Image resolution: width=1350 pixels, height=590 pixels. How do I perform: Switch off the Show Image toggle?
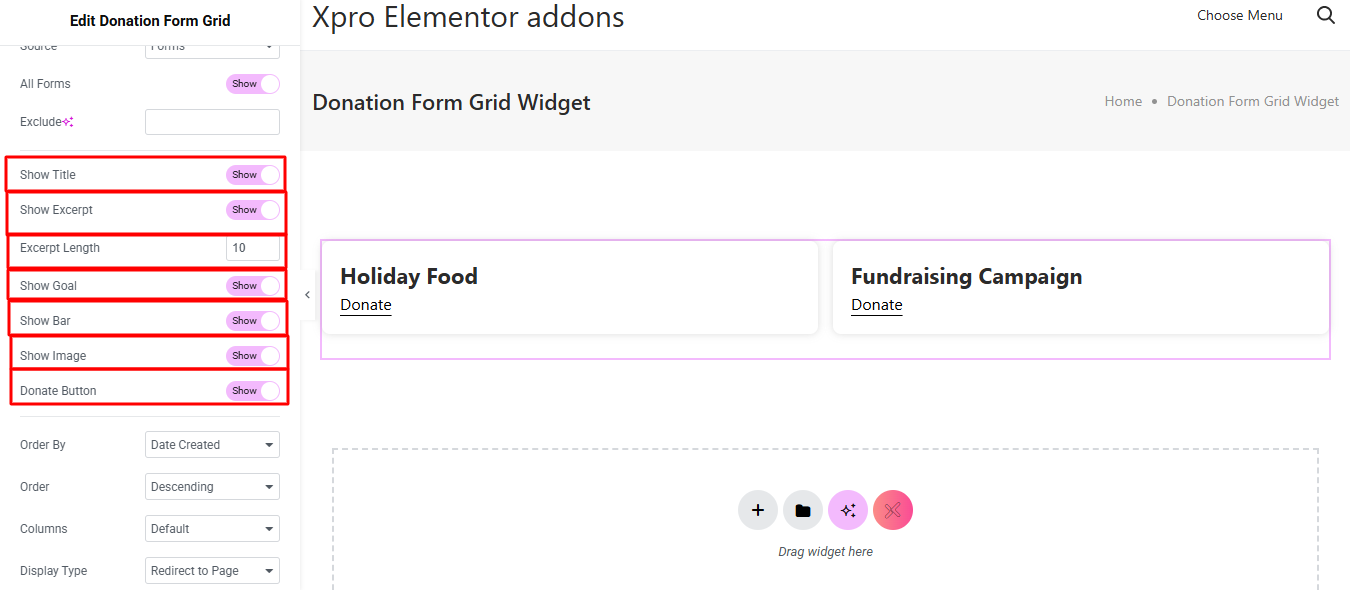tap(252, 356)
